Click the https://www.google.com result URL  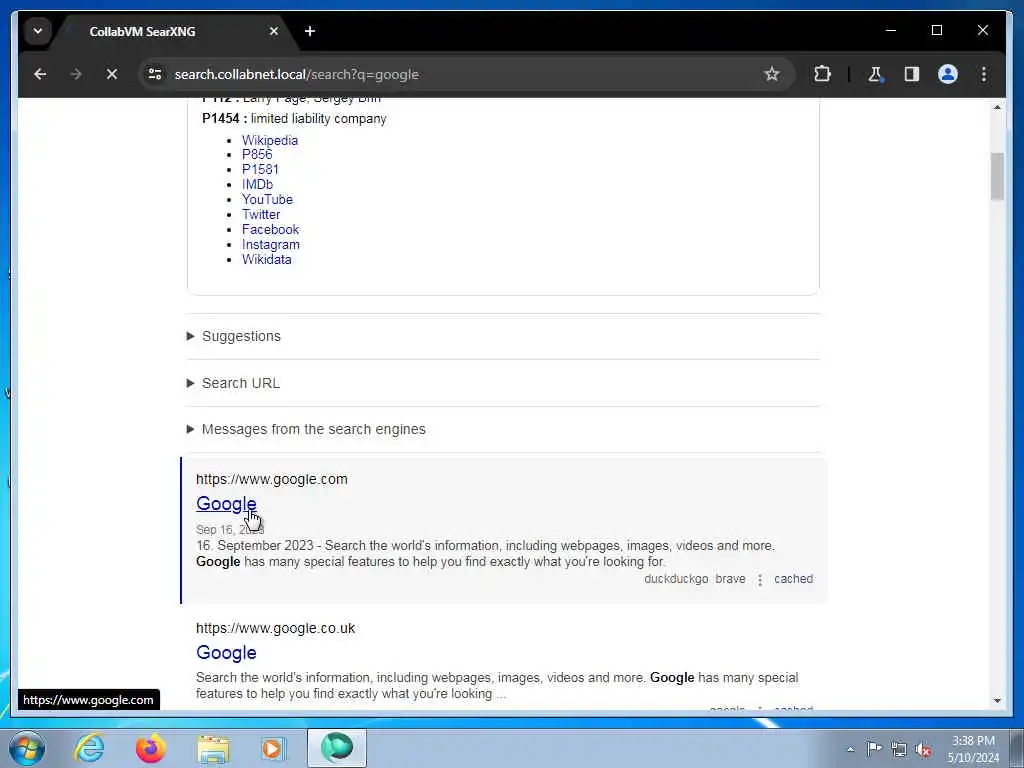coord(272,479)
